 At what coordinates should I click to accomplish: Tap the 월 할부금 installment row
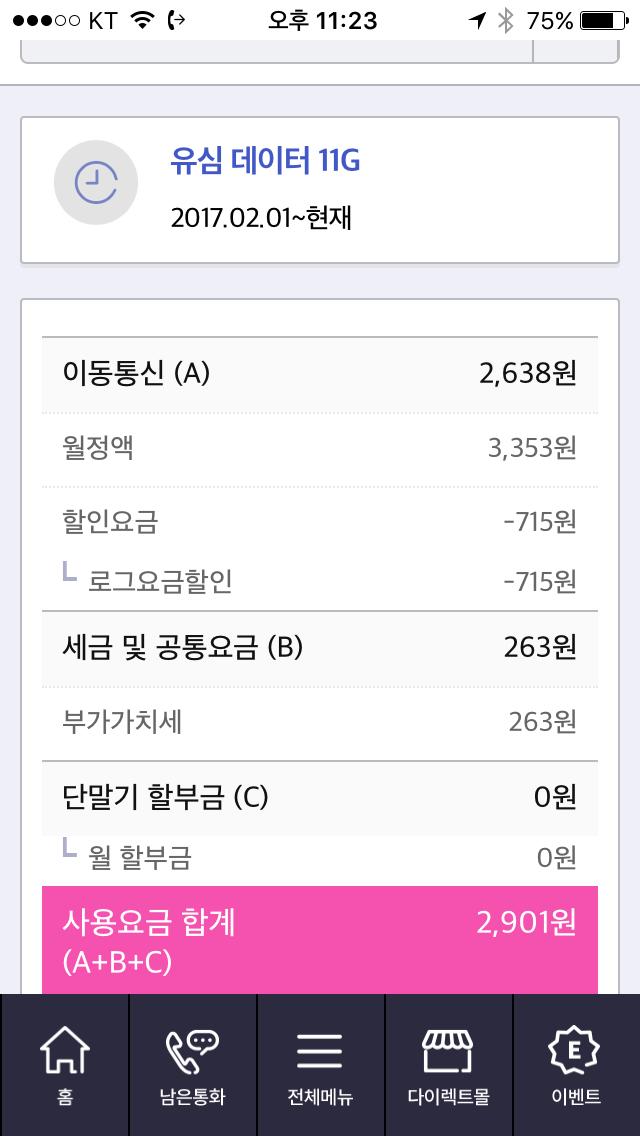[320, 857]
